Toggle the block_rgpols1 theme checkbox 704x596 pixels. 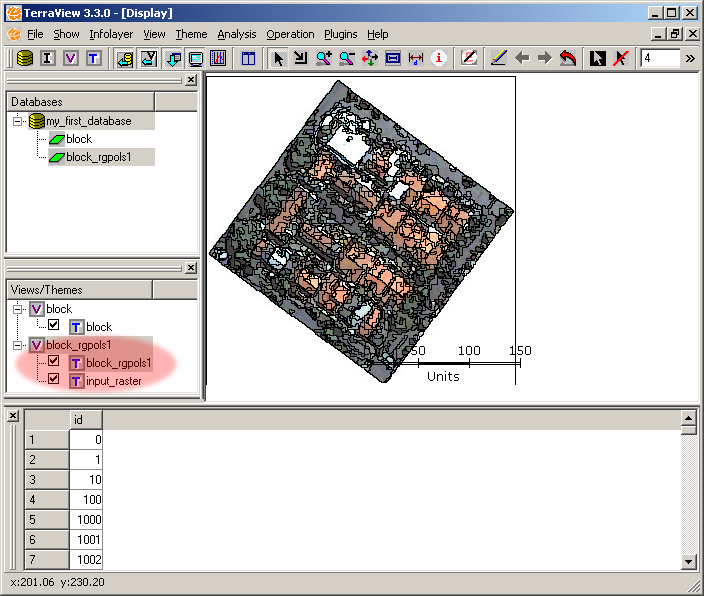click(54, 362)
